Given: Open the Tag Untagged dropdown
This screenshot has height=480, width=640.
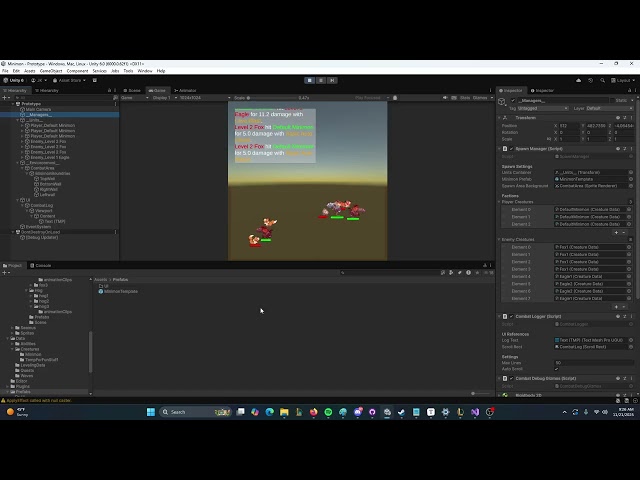Looking at the screenshot, I should coord(542,109).
